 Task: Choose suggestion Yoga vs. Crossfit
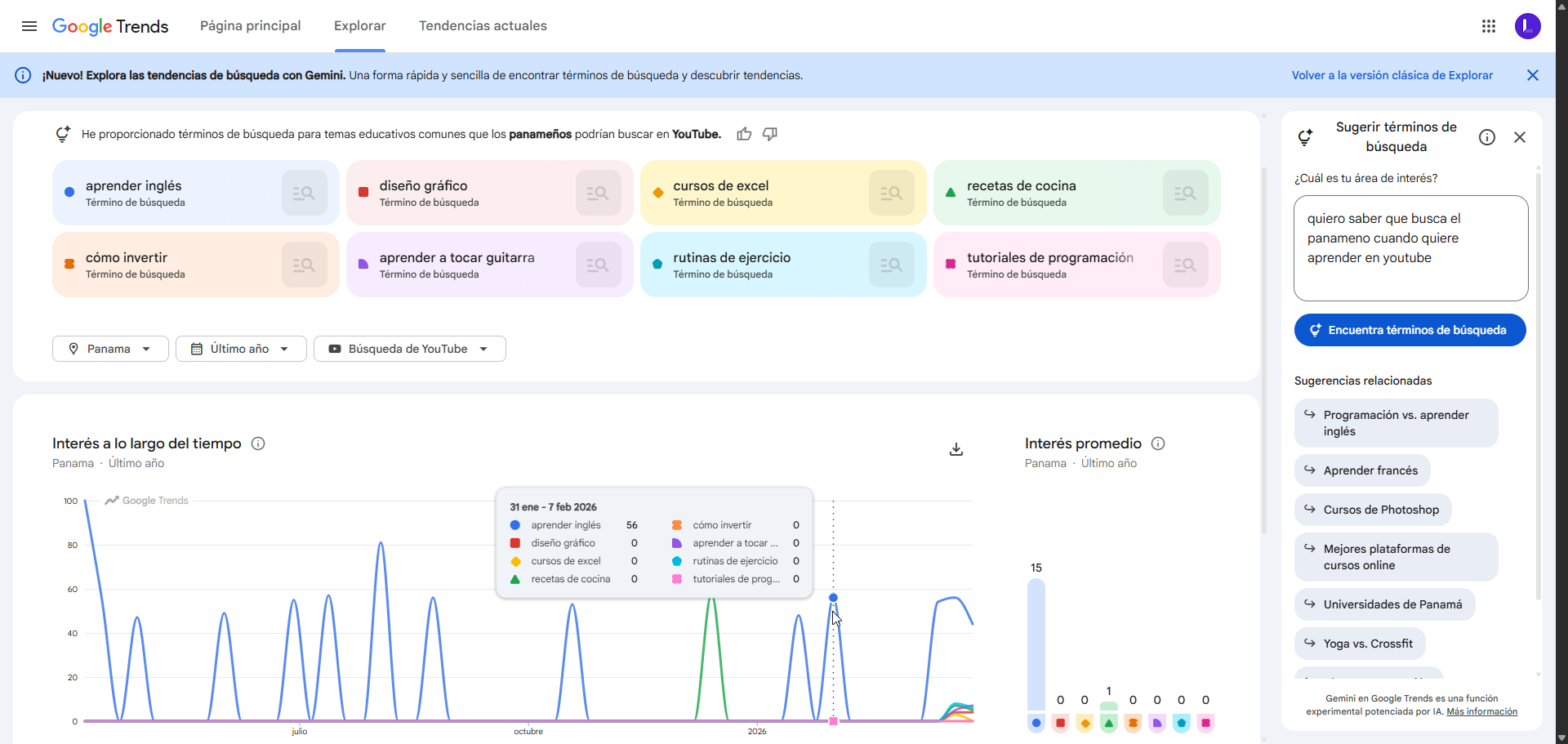tap(1360, 644)
